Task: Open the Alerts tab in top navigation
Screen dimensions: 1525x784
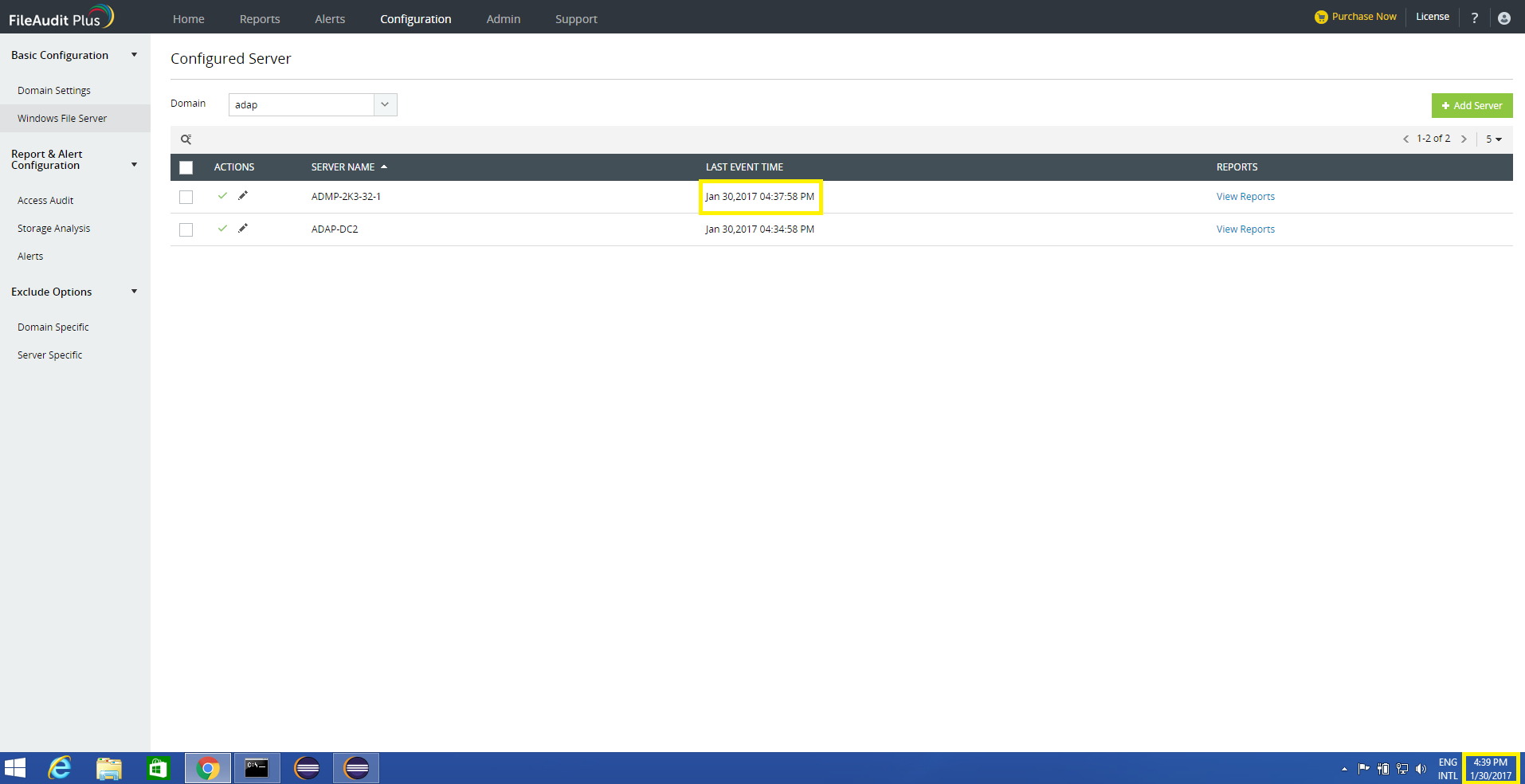Action: coord(330,19)
